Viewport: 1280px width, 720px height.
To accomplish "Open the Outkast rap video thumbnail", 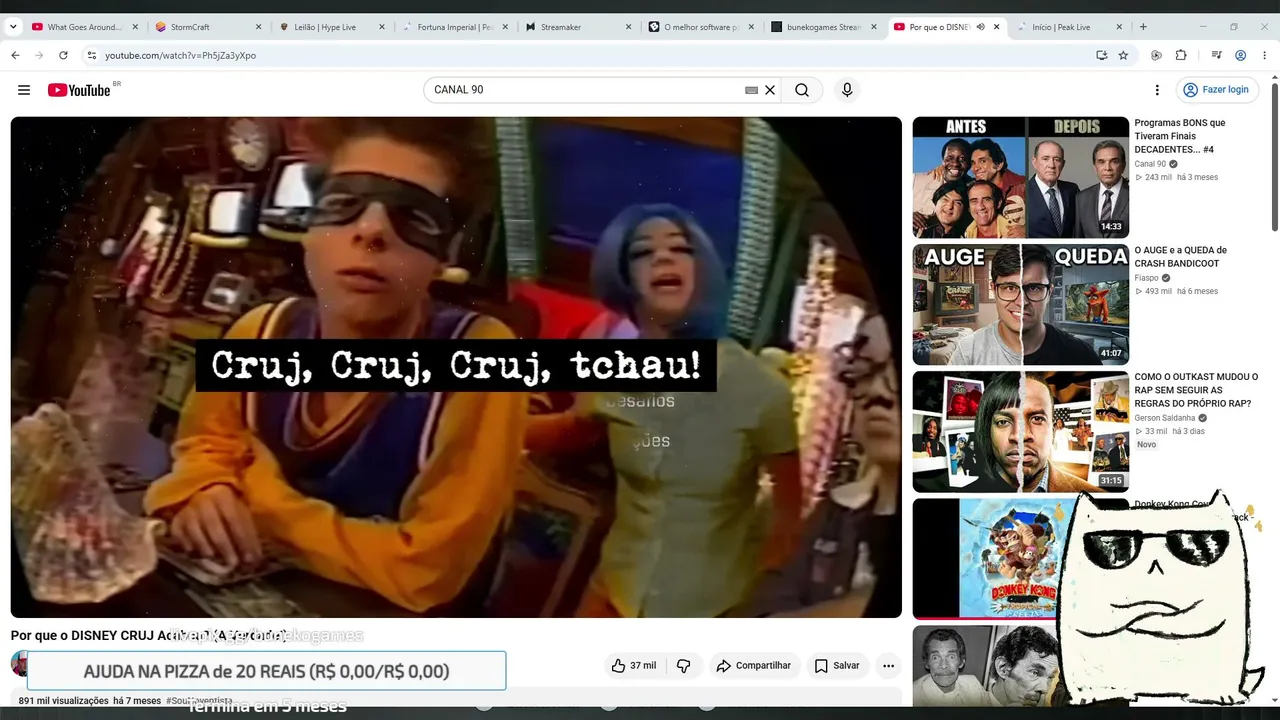I will pyautogui.click(x=1020, y=431).
